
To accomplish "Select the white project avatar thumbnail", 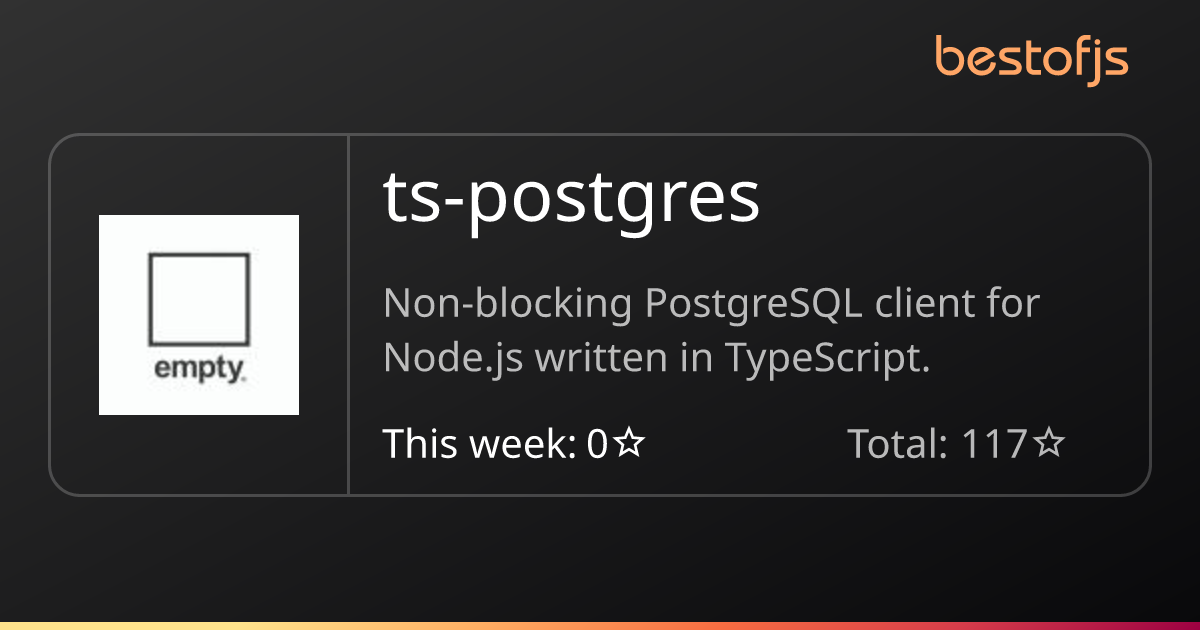I will tap(199, 315).
